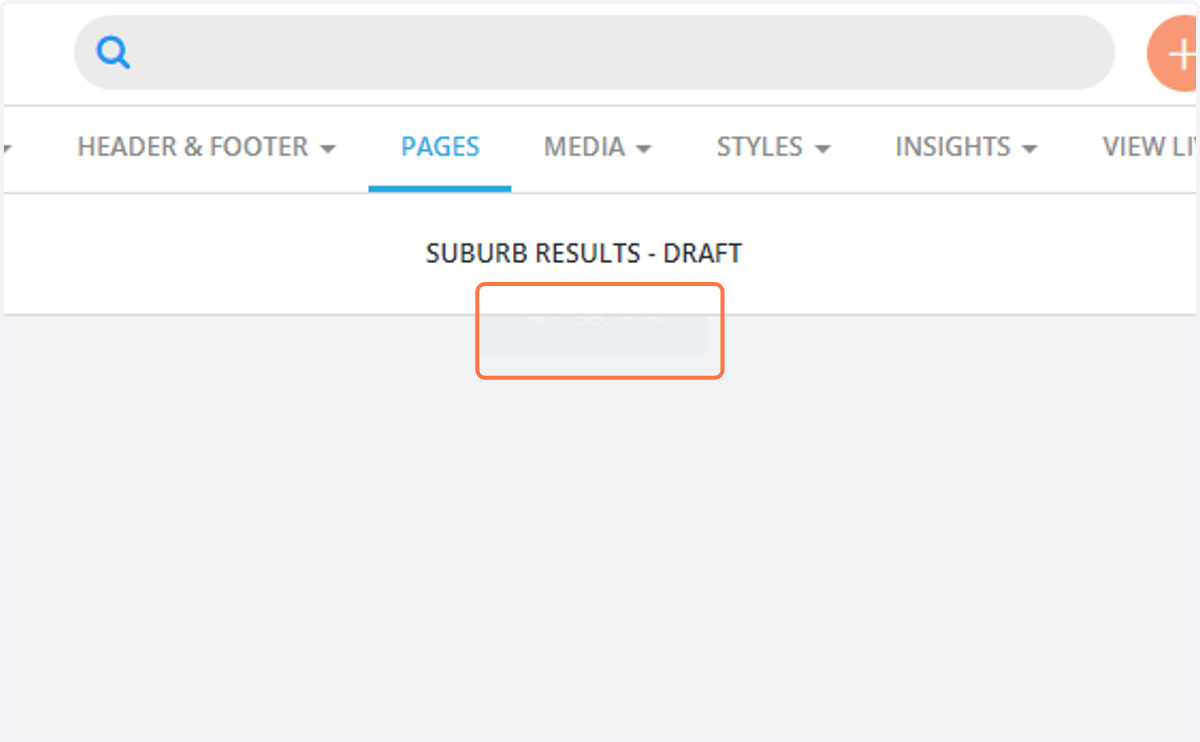This screenshot has width=1200, height=742.
Task: Expand the Media dropdown menu
Action: pyautogui.click(x=597, y=147)
